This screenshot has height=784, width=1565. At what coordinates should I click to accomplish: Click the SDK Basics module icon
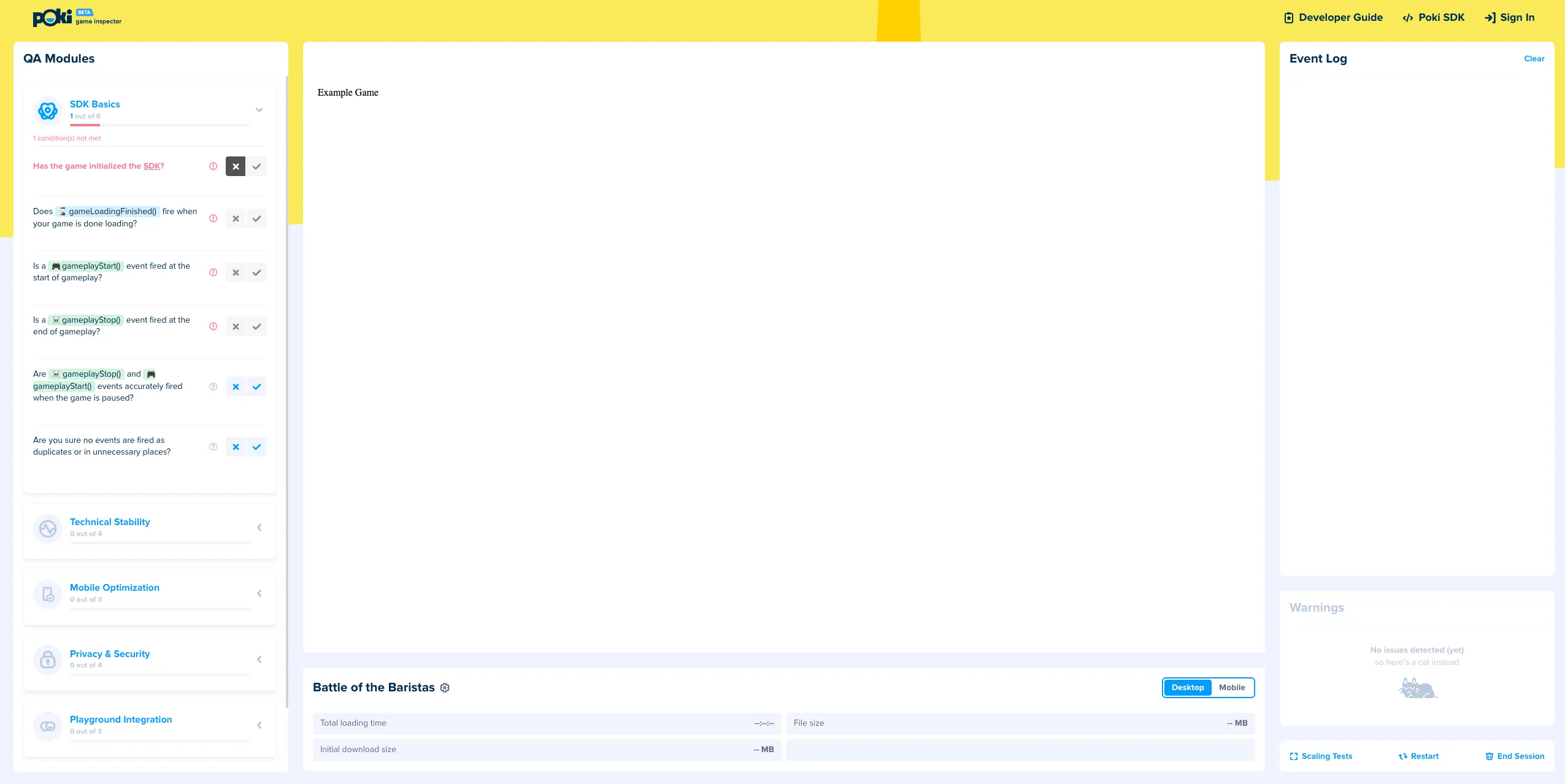tap(48, 111)
